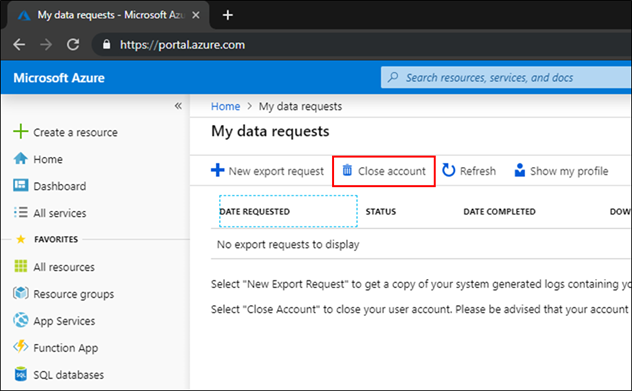Open the All services menu label

pos(60,213)
